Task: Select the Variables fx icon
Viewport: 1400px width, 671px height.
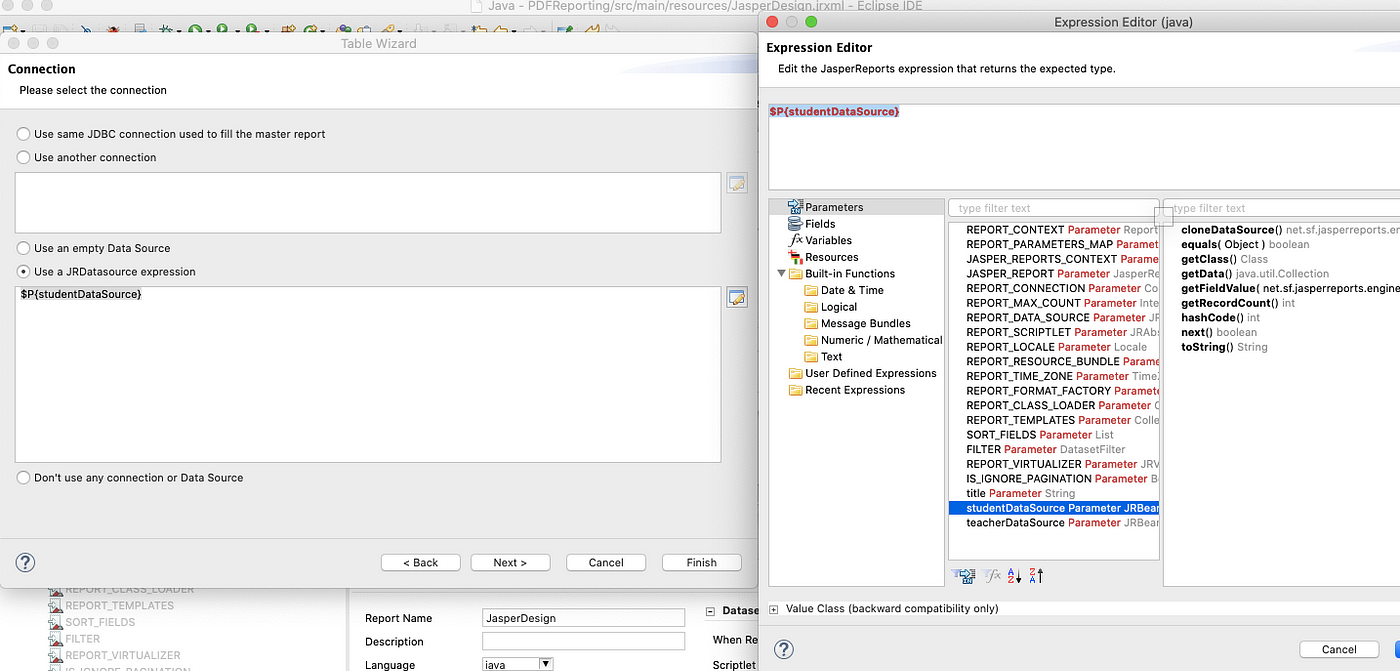Action: (x=796, y=240)
